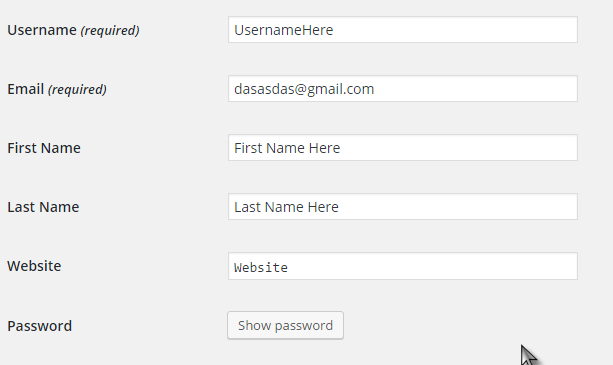Click the Website label text
The height and width of the screenshot is (365, 613).
[x=34, y=266]
